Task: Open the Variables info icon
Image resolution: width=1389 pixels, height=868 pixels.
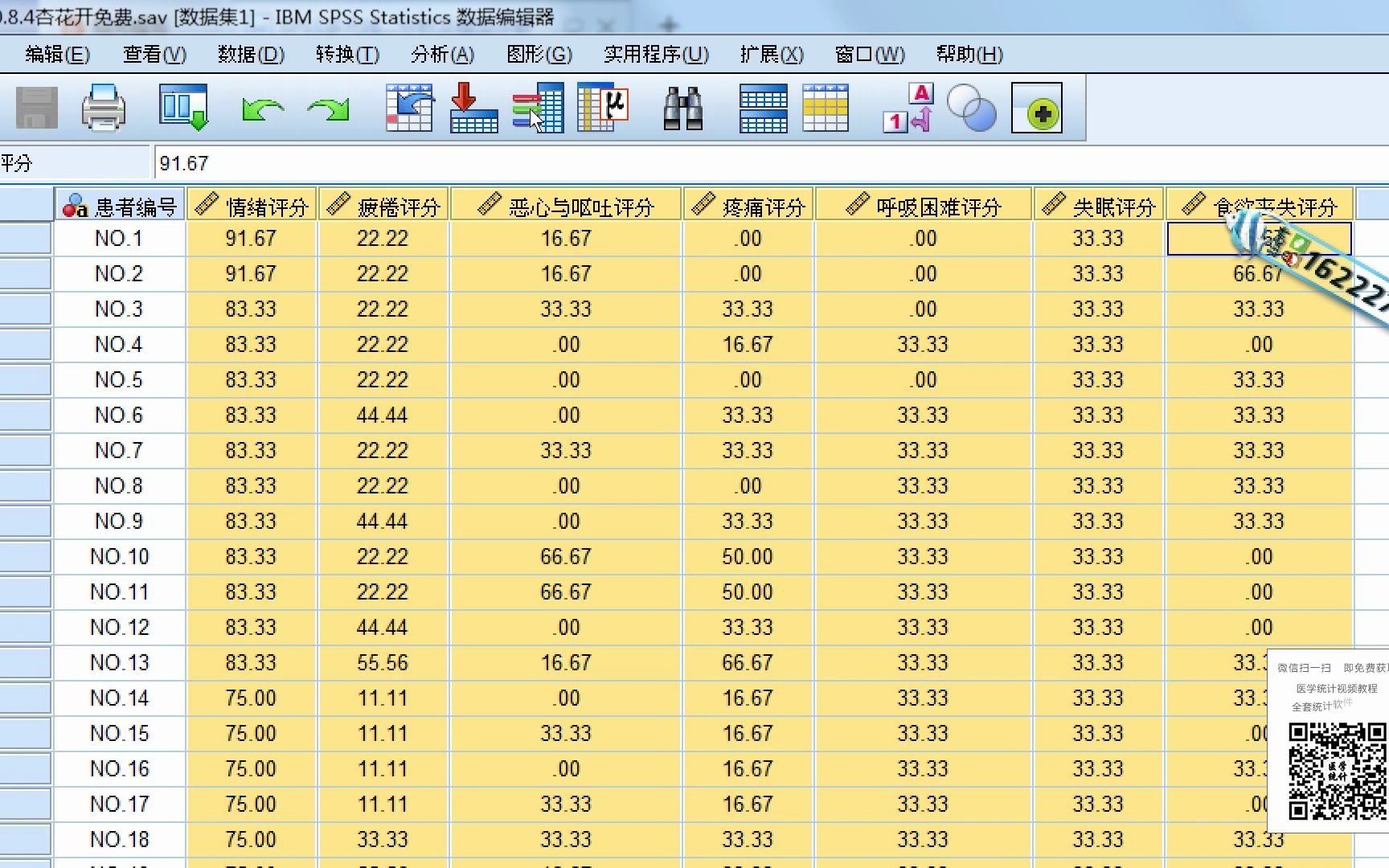Action: (x=538, y=108)
